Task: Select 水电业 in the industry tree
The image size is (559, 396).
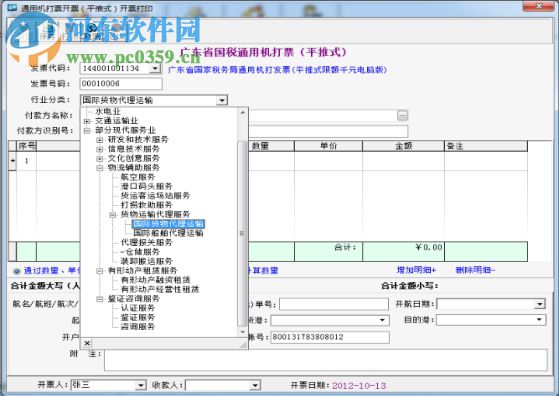Action: tap(108, 112)
